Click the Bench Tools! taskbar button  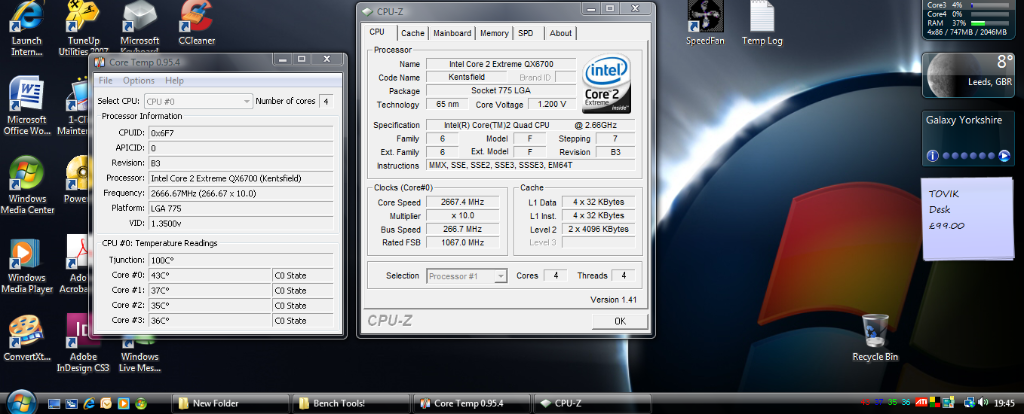click(351, 404)
